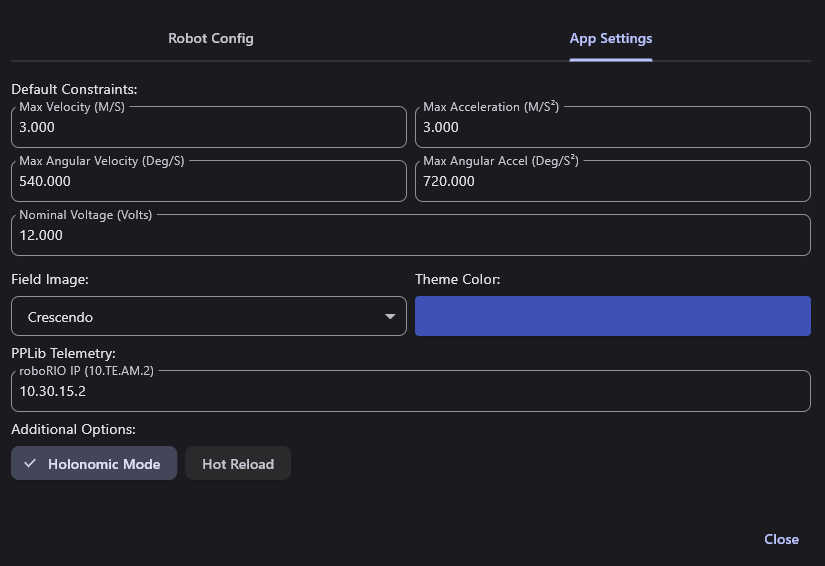Open the blue Theme Color picker
This screenshot has width=825, height=566.
pyautogui.click(x=612, y=316)
